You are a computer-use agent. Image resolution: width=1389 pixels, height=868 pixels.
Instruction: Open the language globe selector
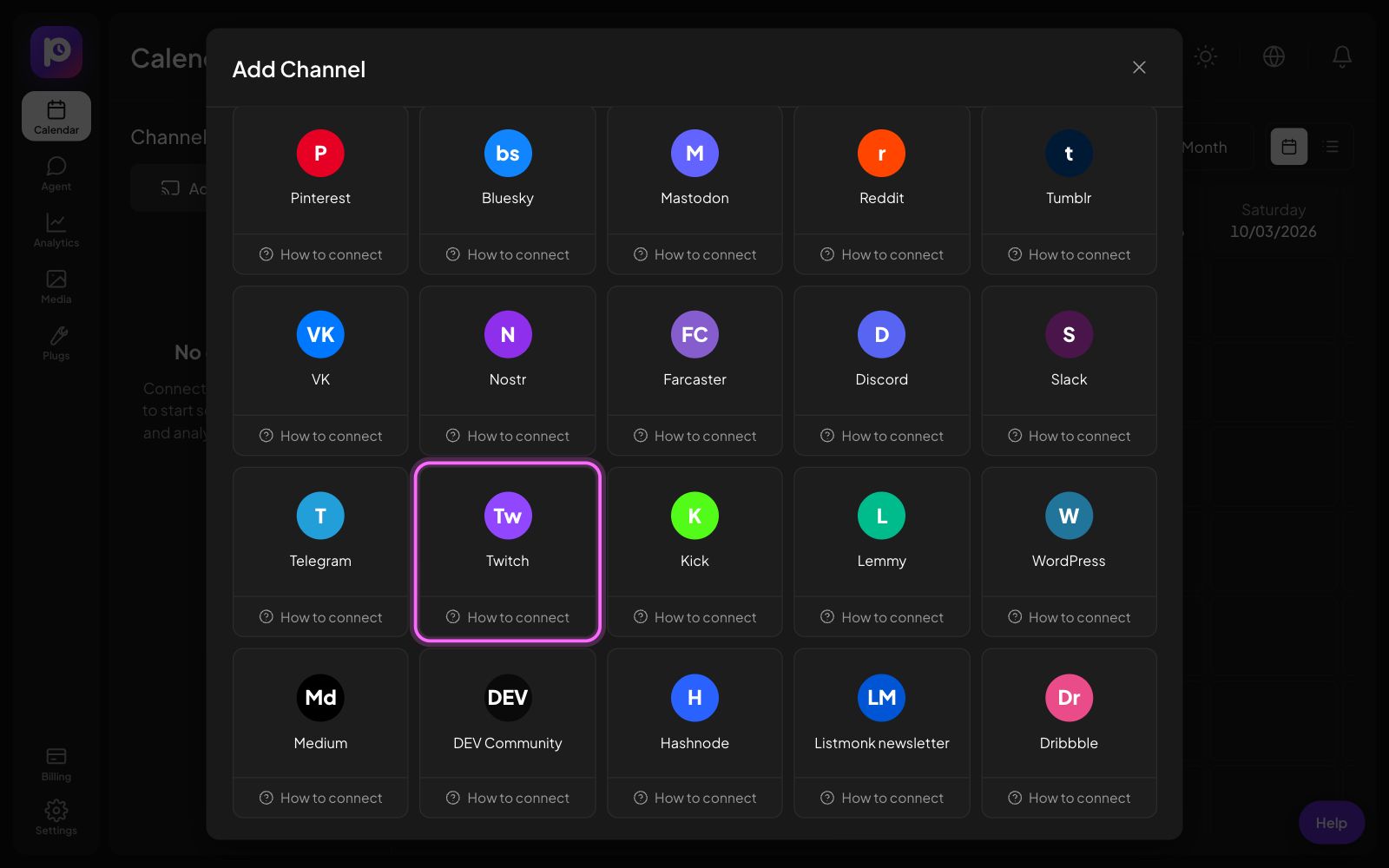click(1274, 56)
